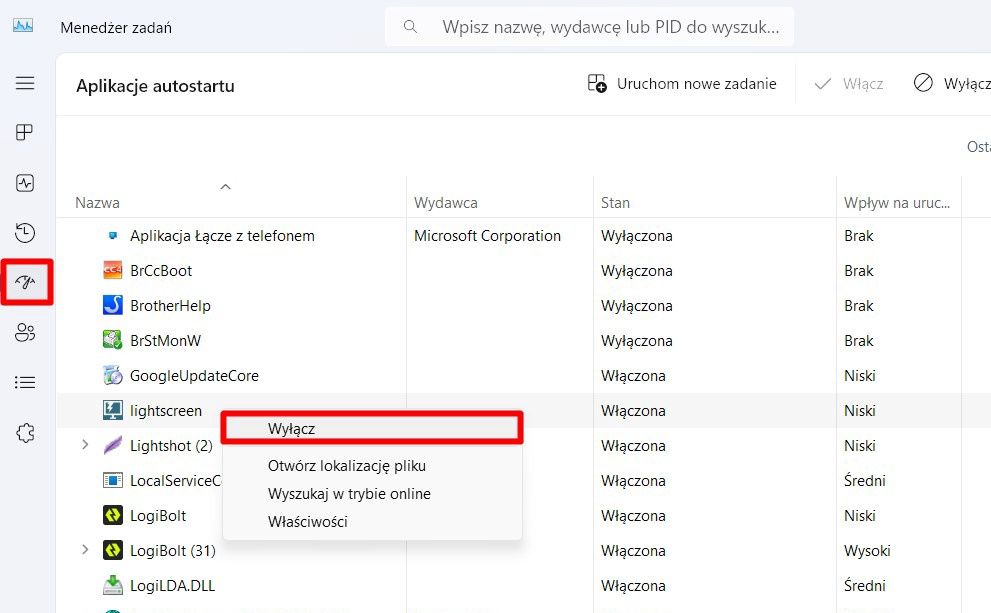
Task: Open the Performance view in sidebar
Action: (25, 182)
